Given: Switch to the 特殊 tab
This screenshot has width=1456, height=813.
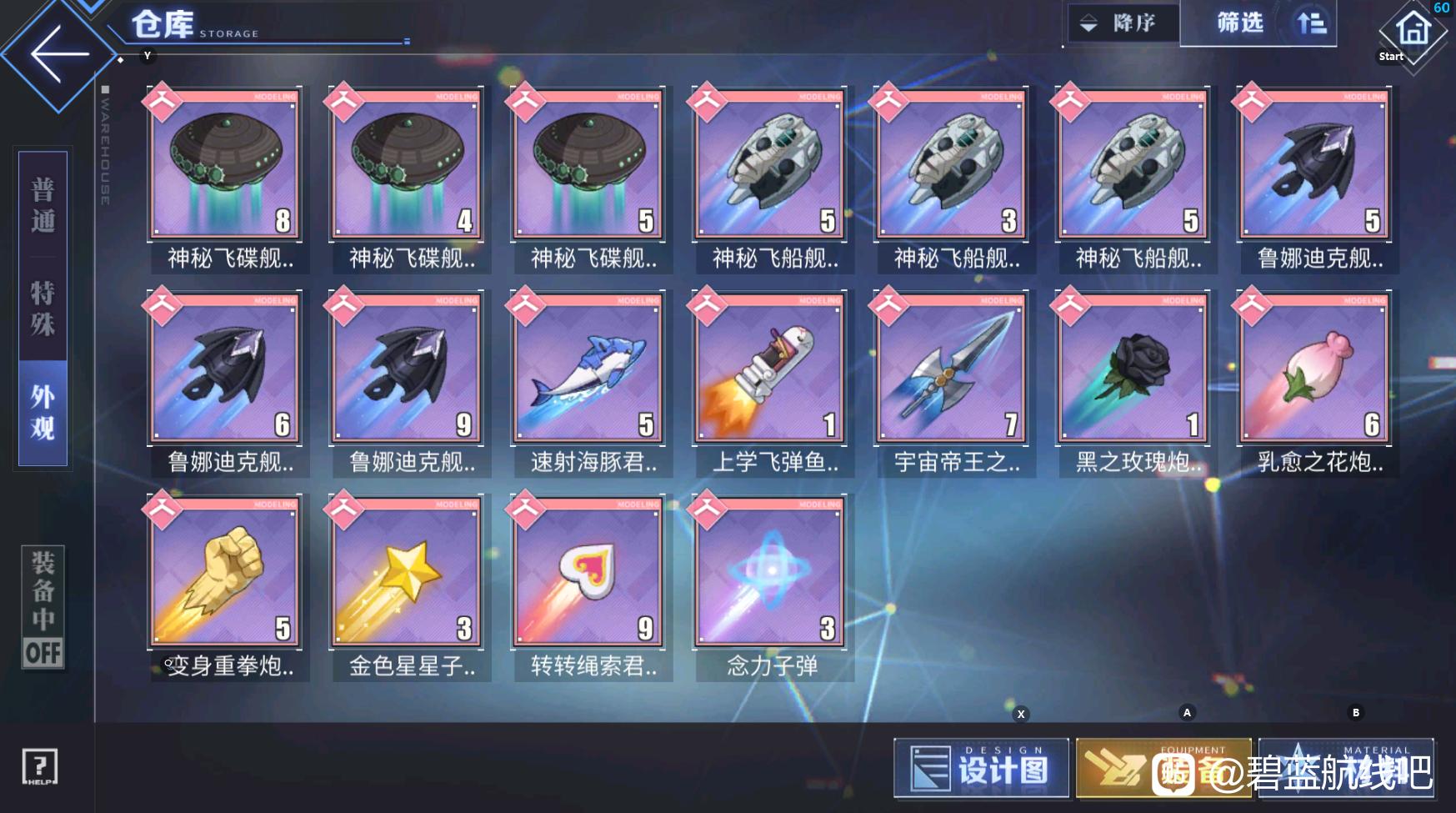Looking at the screenshot, I should tap(43, 309).
